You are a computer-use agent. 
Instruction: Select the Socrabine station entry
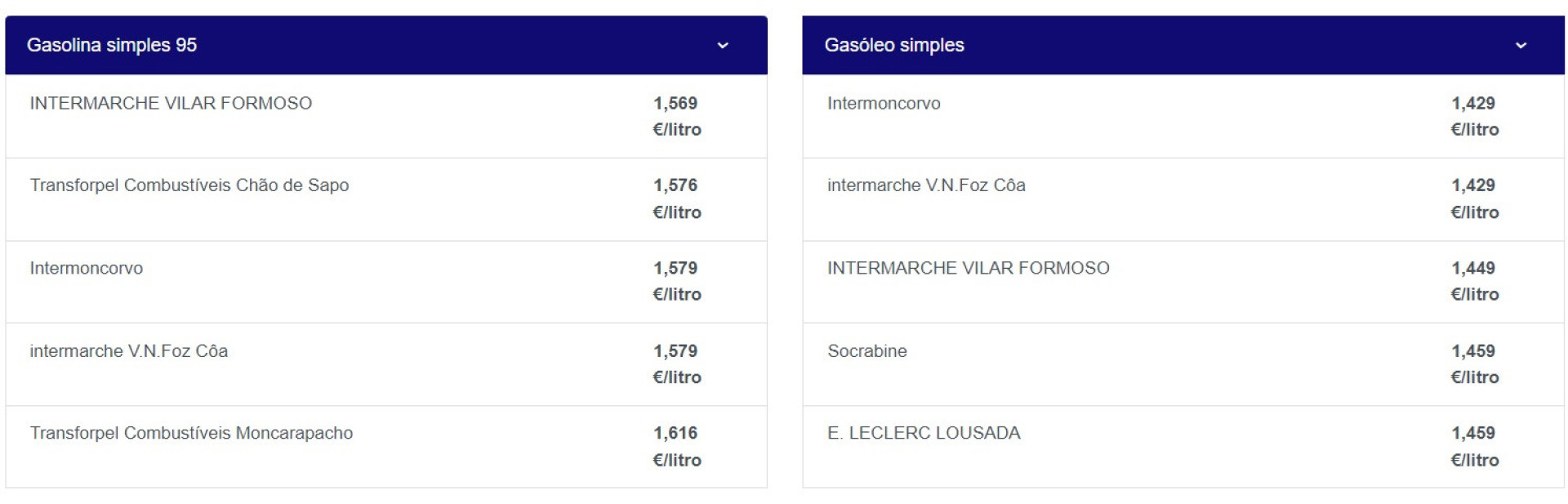coord(866,351)
